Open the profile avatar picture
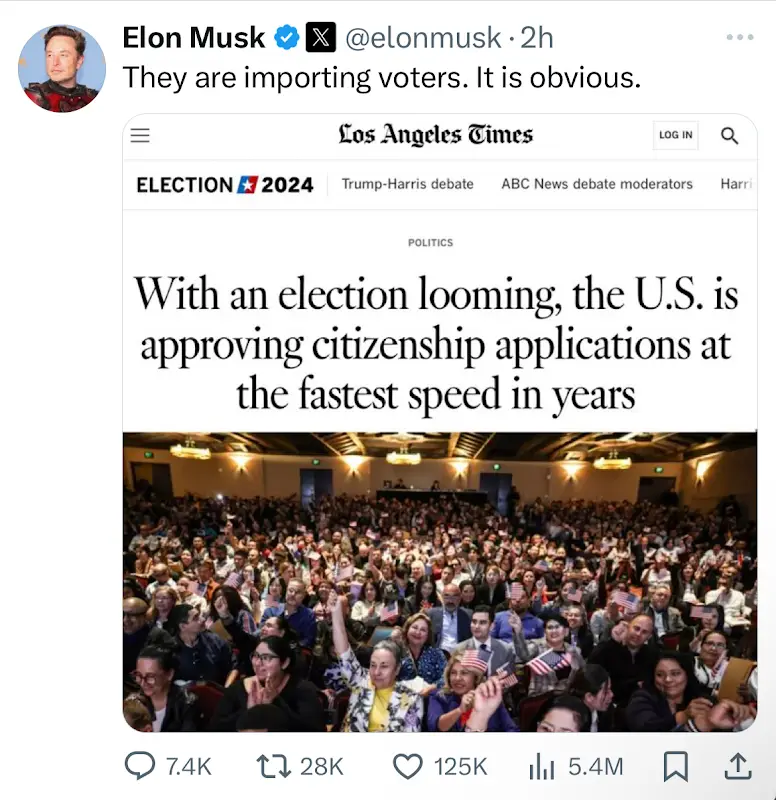The width and height of the screenshot is (776, 800). pyautogui.click(x=61, y=68)
